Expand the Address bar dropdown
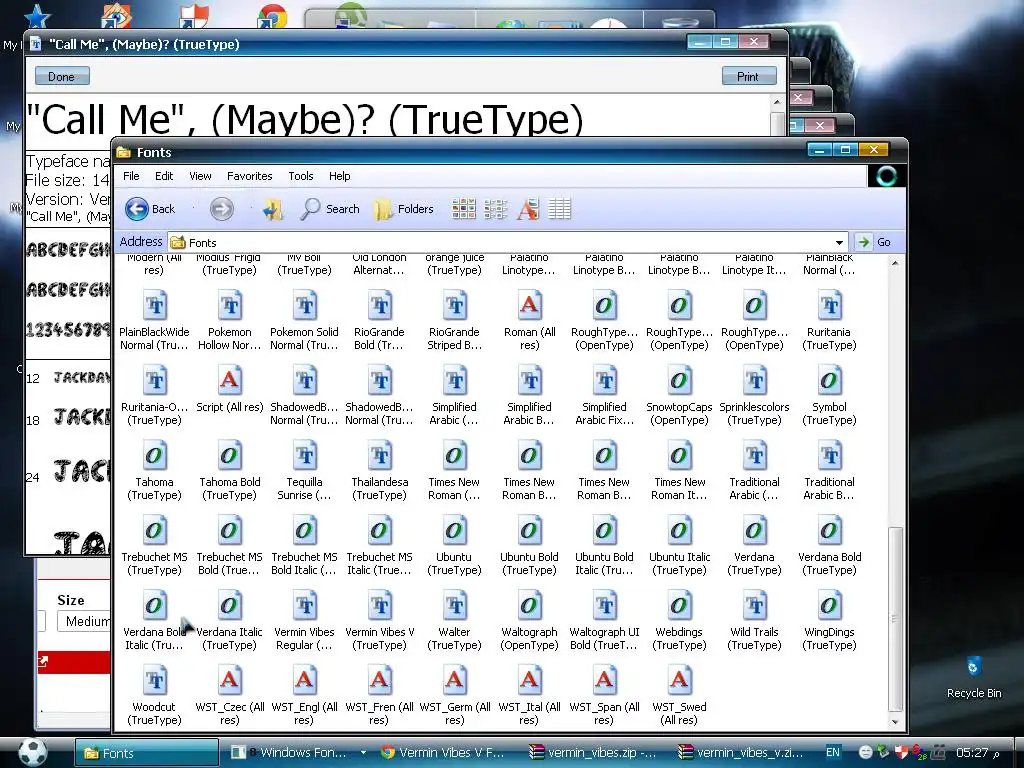 pos(839,242)
